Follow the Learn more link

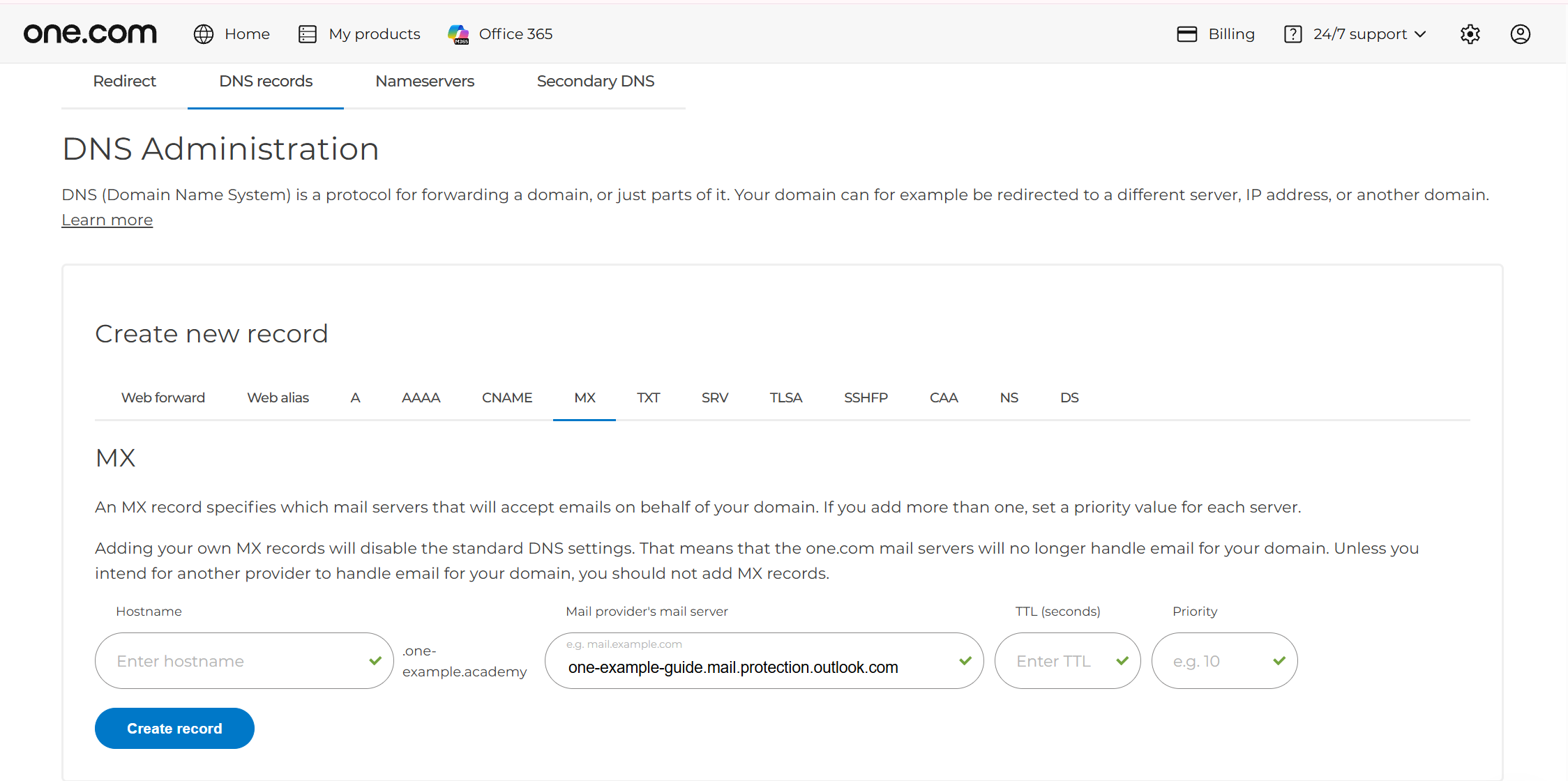[107, 220]
